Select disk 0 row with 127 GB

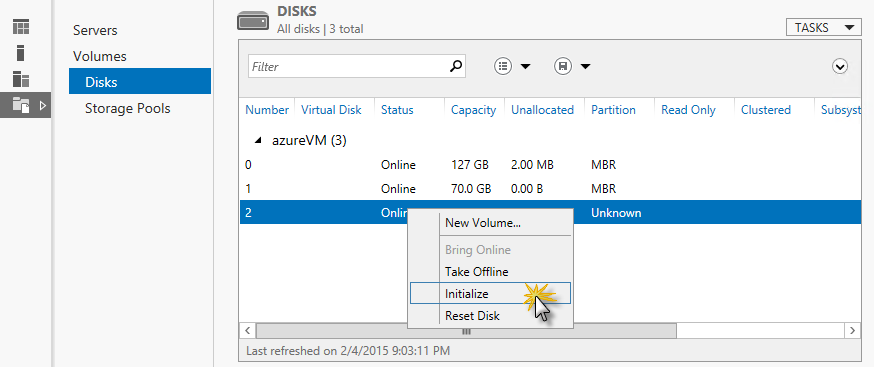pos(551,165)
